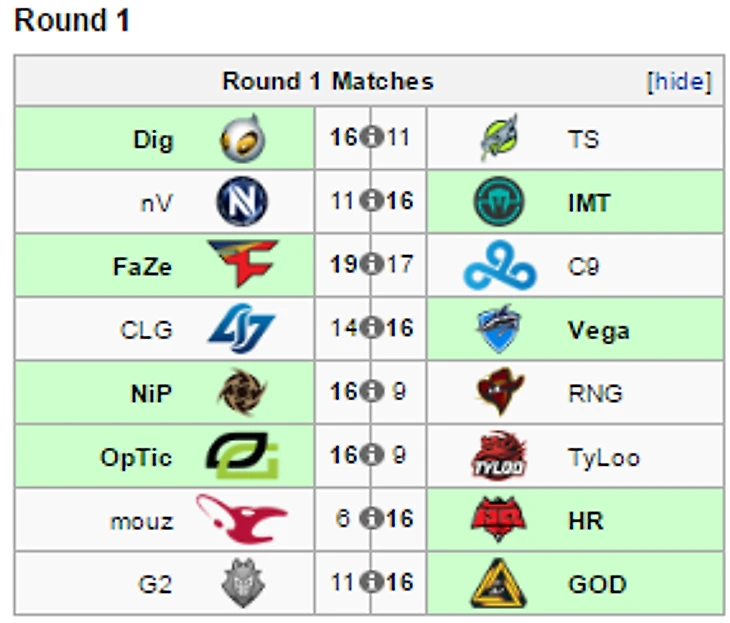This screenshot has width=730, height=623.
Task: Click the mousesports red logo
Action: 241,519
